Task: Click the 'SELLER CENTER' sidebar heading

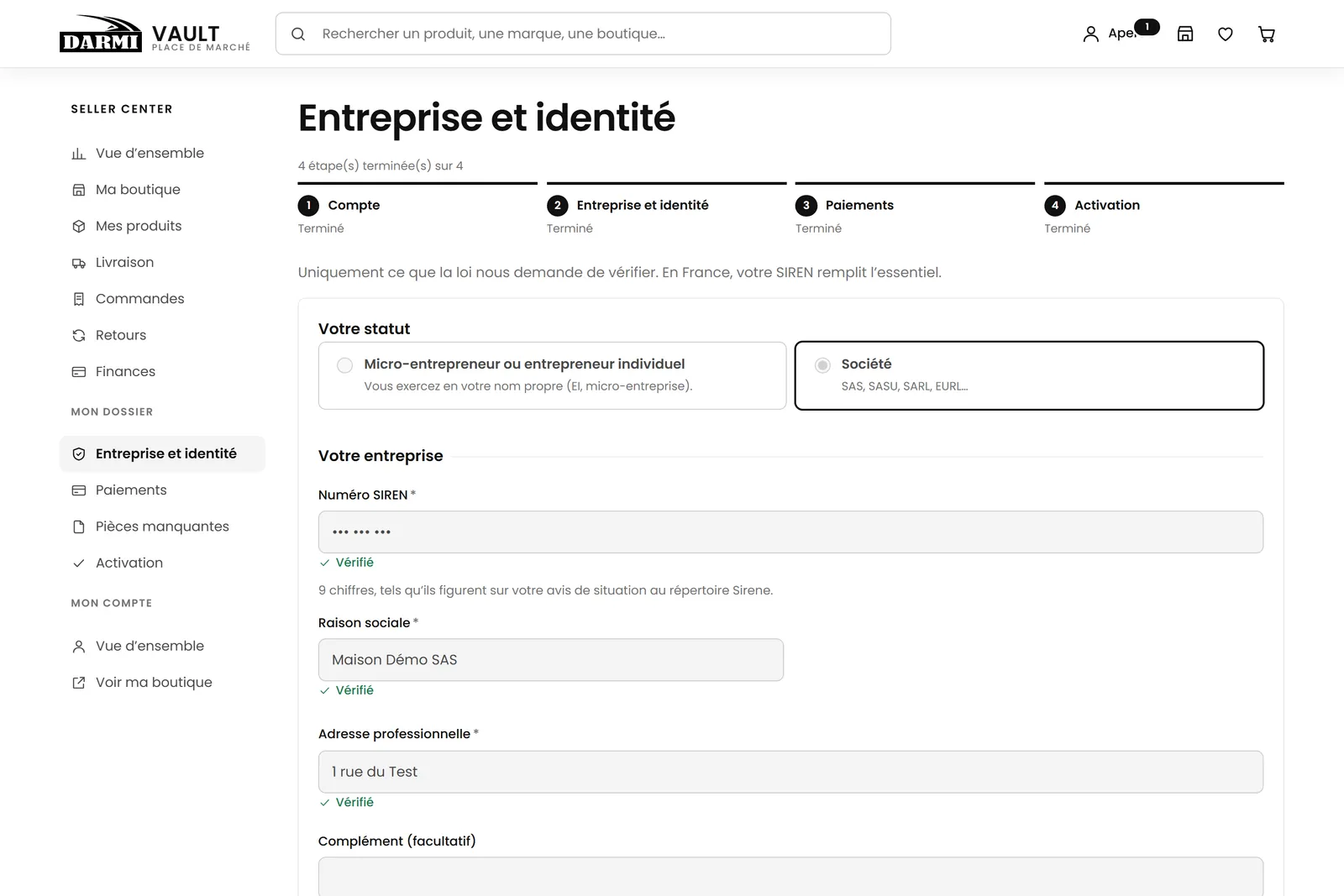Action: (x=122, y=109)
